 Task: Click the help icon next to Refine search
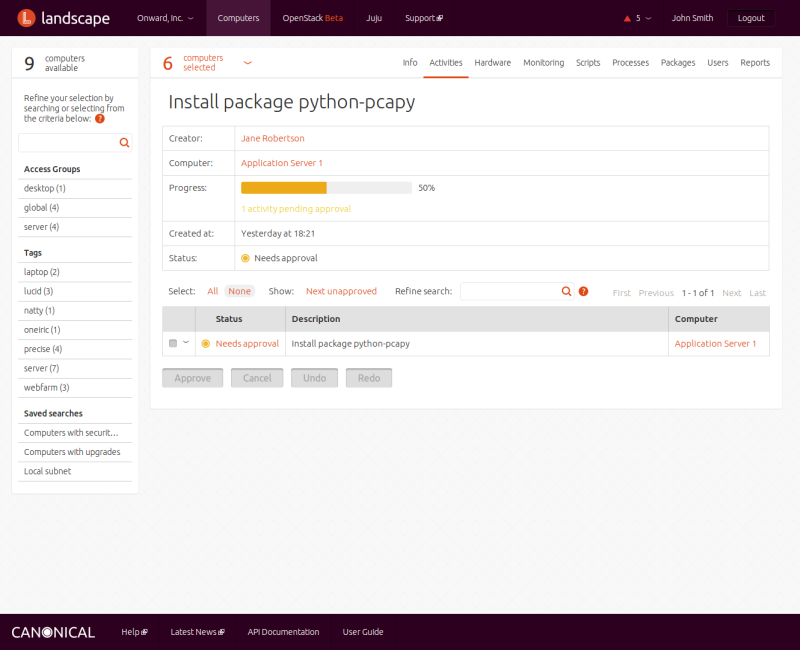pos(583,292)
